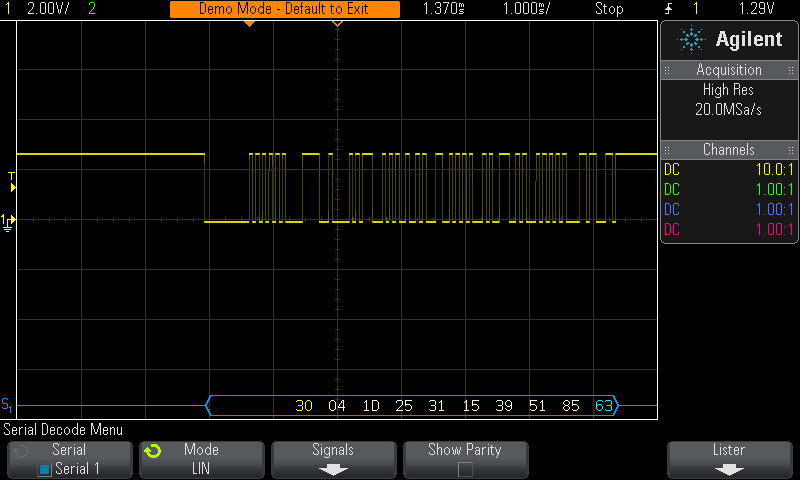Click the Channels panel header

click(729, 150)
